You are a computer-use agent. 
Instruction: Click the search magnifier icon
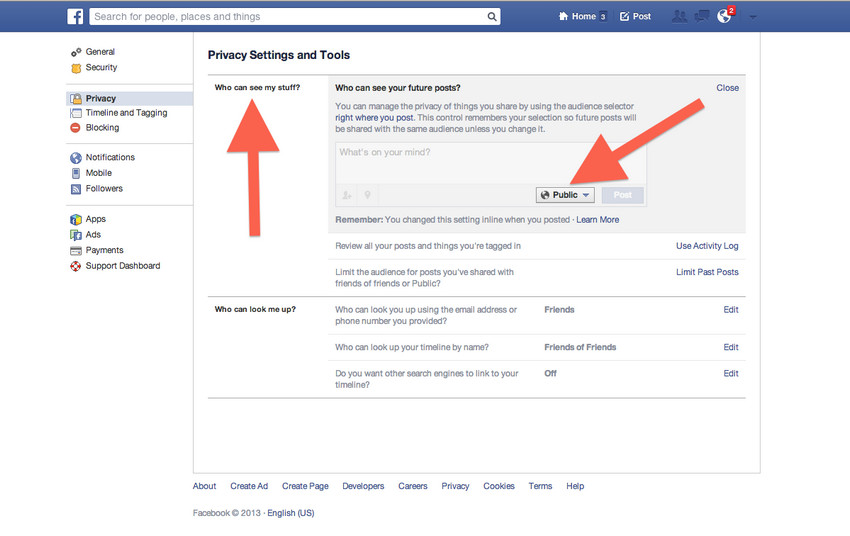coord(492,17)
